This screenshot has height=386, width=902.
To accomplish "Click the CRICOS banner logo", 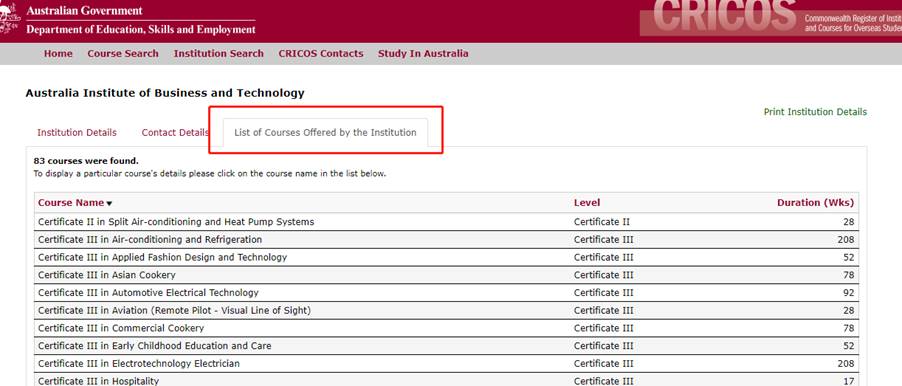I will (x=724, y=16).
